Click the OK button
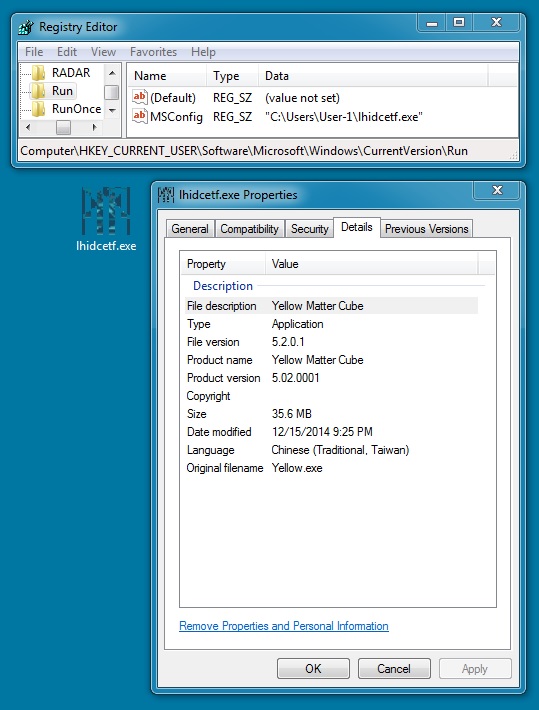 pos(313,668)
